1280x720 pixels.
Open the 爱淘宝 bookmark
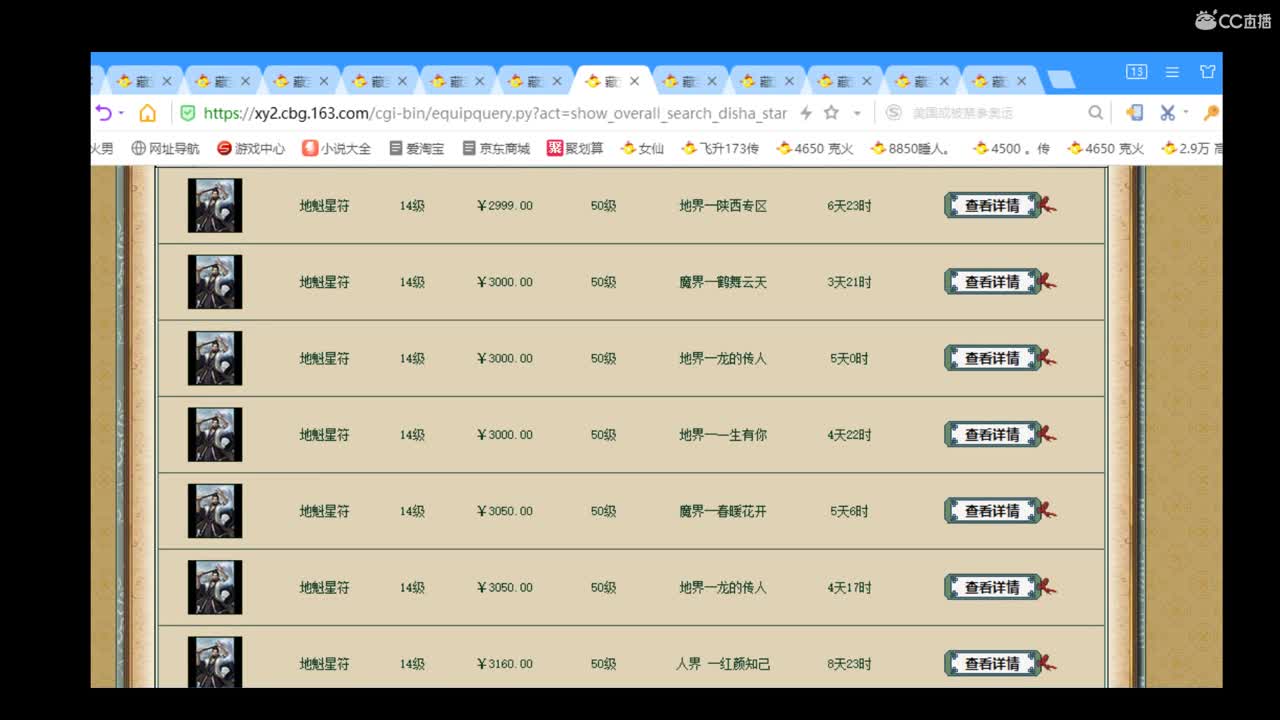tap(416, 148)
